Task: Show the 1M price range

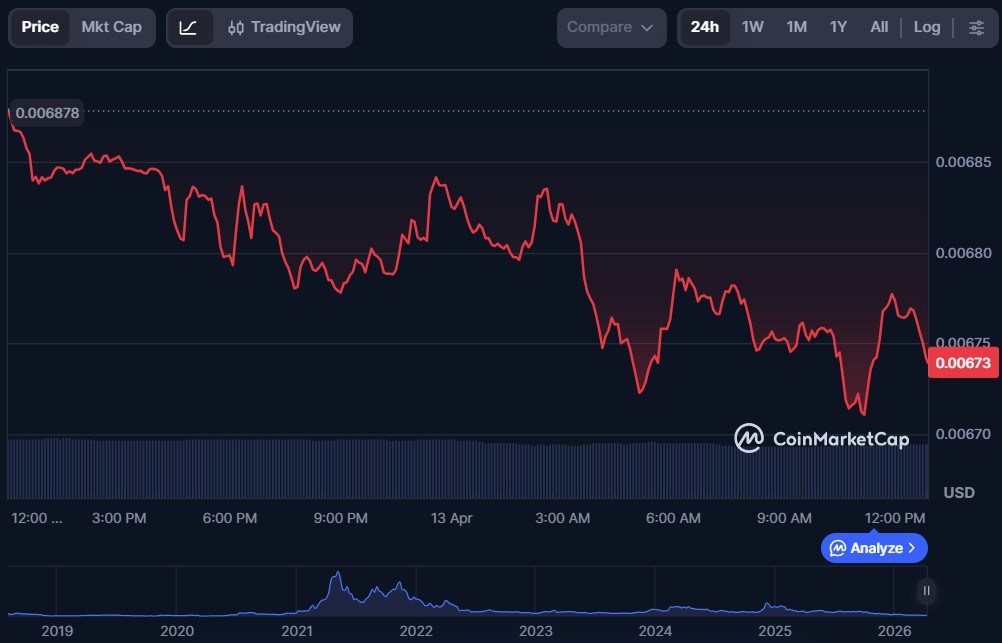Action: 796,27
